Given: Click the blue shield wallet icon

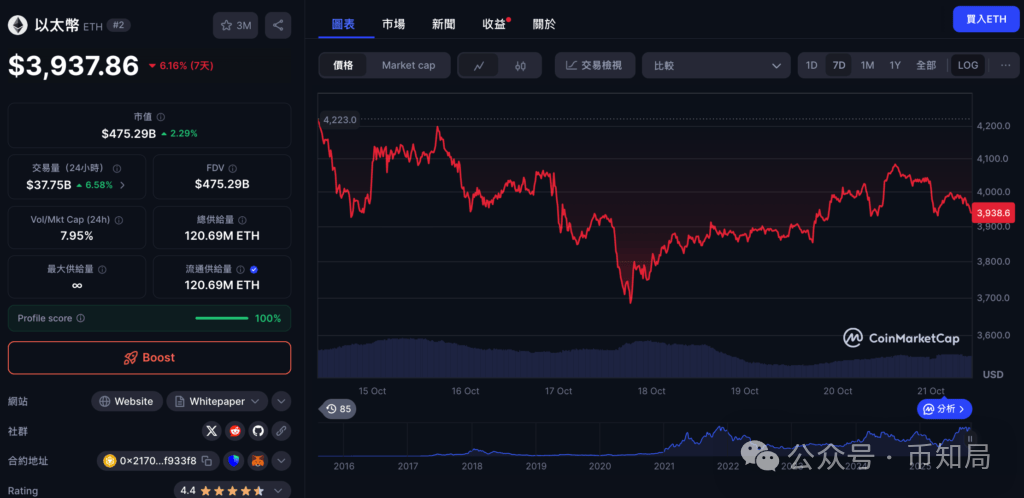Looking at the screenshot, I should pos(234,461).
